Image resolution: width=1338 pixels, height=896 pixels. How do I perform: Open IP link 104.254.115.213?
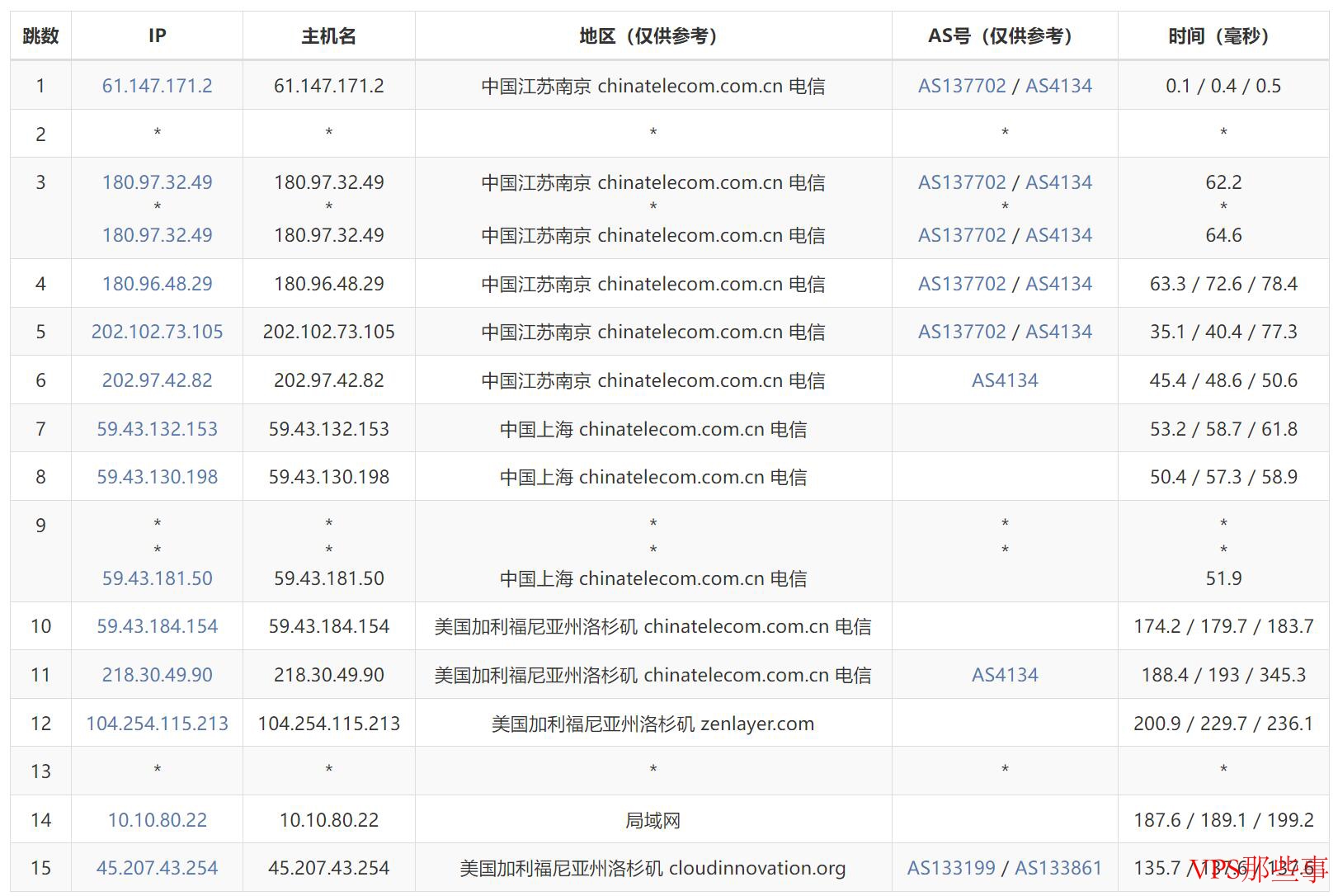click(157, 724)
